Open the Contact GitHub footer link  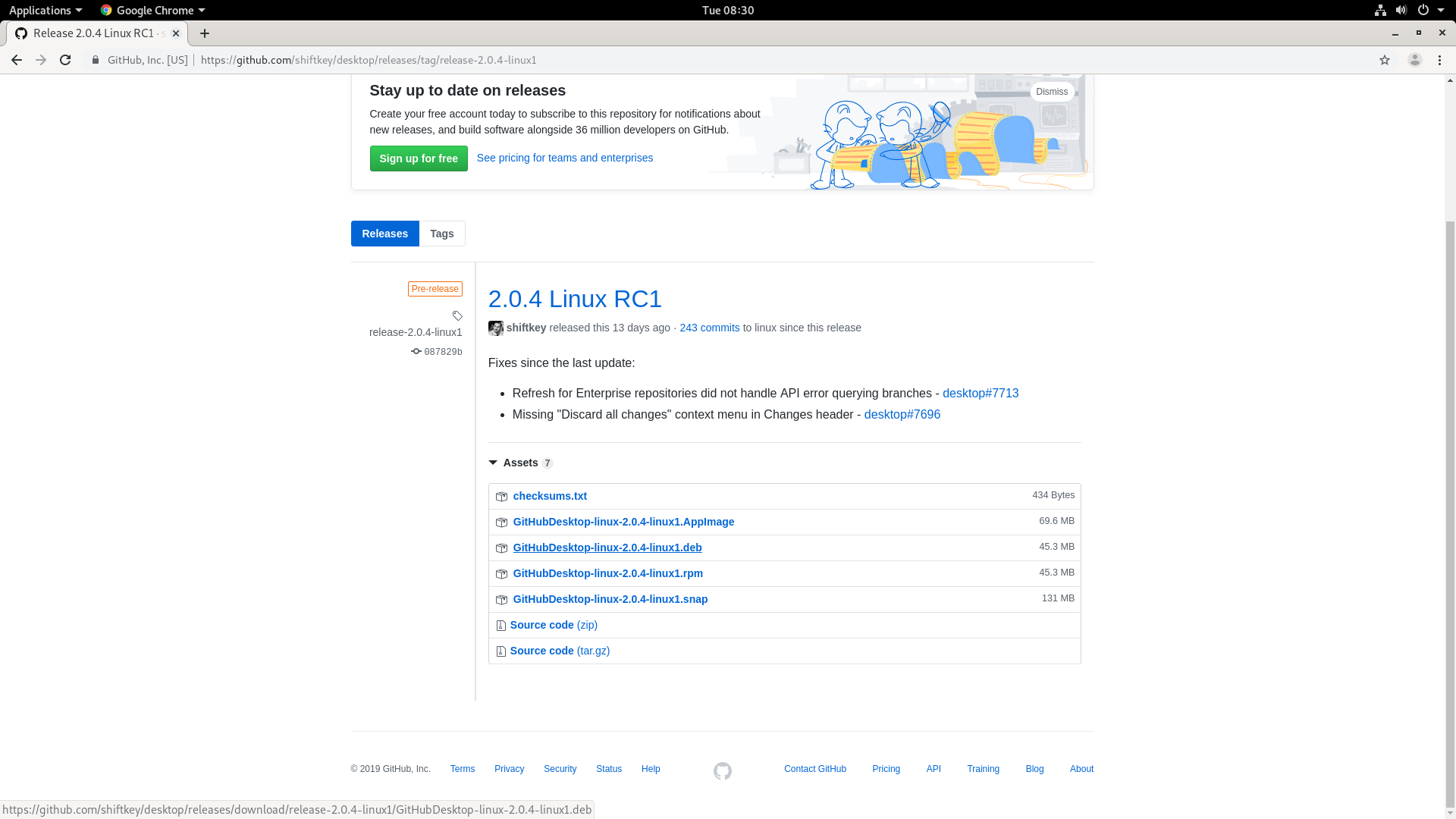click(x=815, y=769)
